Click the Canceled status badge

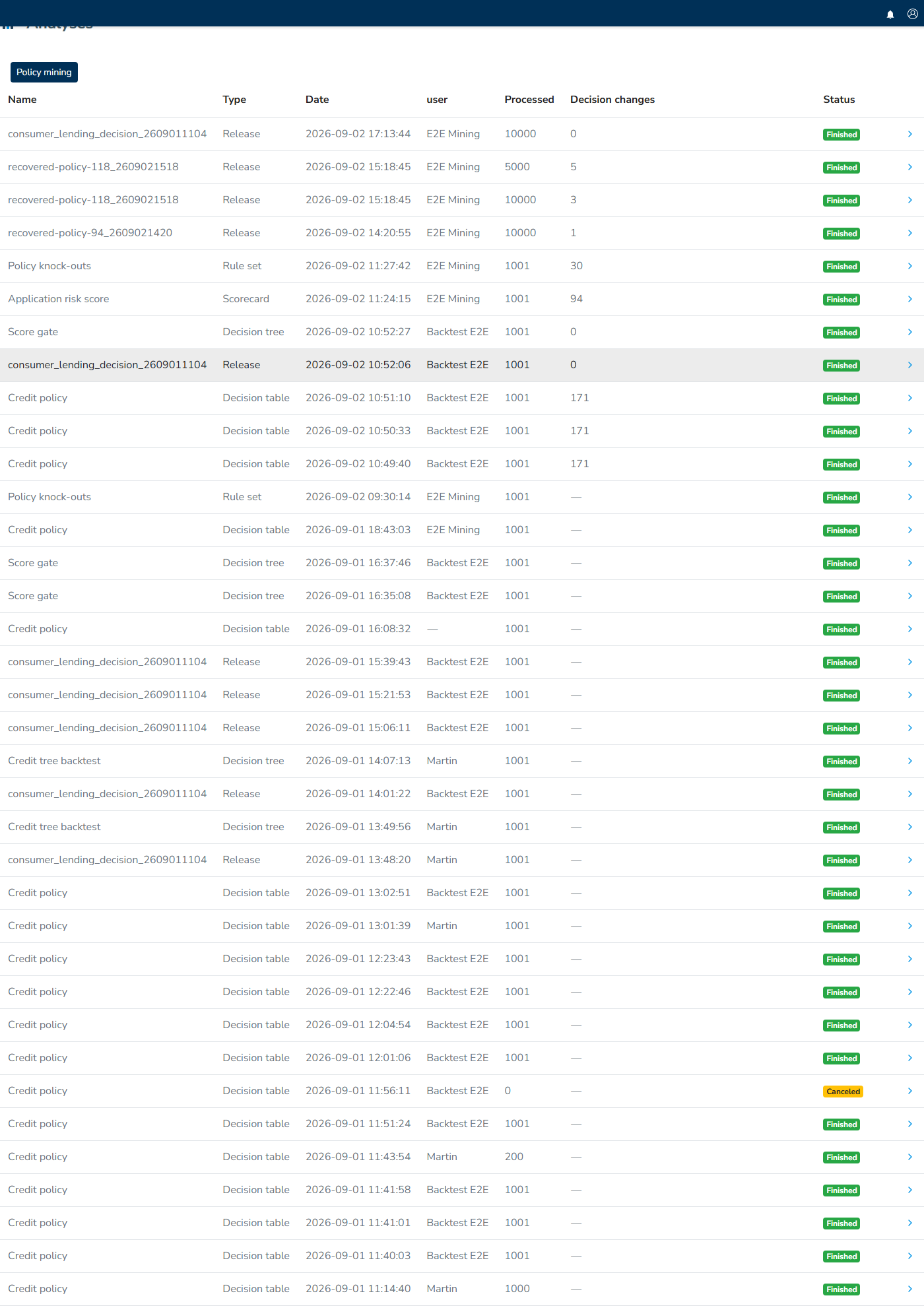pos(843,1092)
